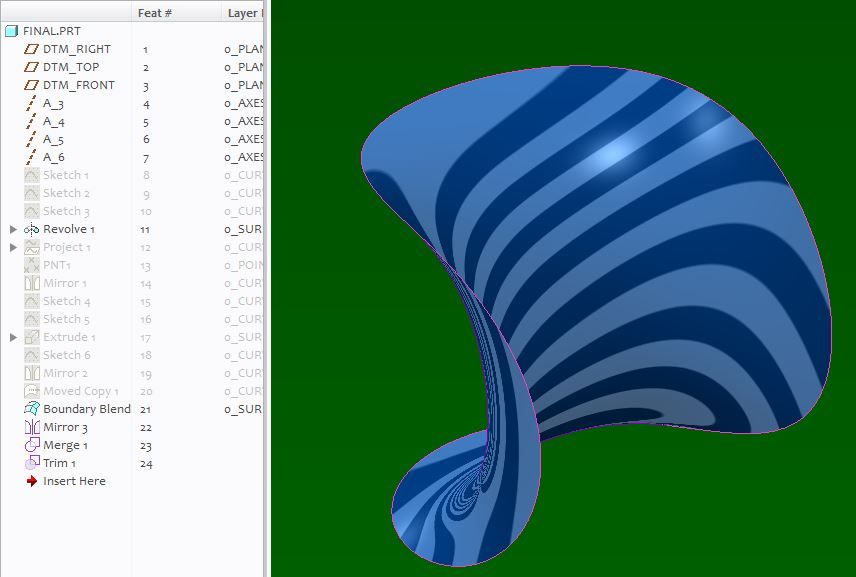Click feature number 23 cell
Image resolution: width=856 pixels, height=577 pixels.
click(x=146, y=445)
